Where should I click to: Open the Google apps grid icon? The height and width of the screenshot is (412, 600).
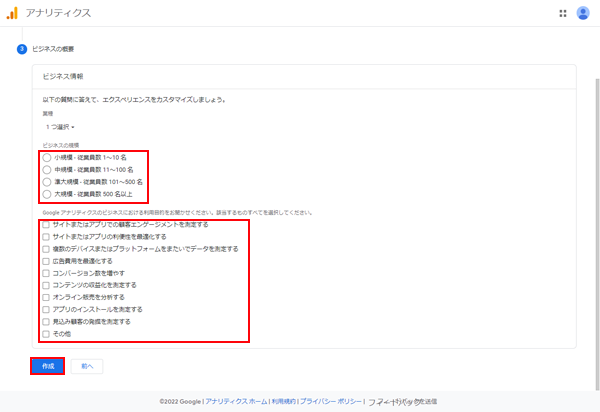tap(562, 13)
